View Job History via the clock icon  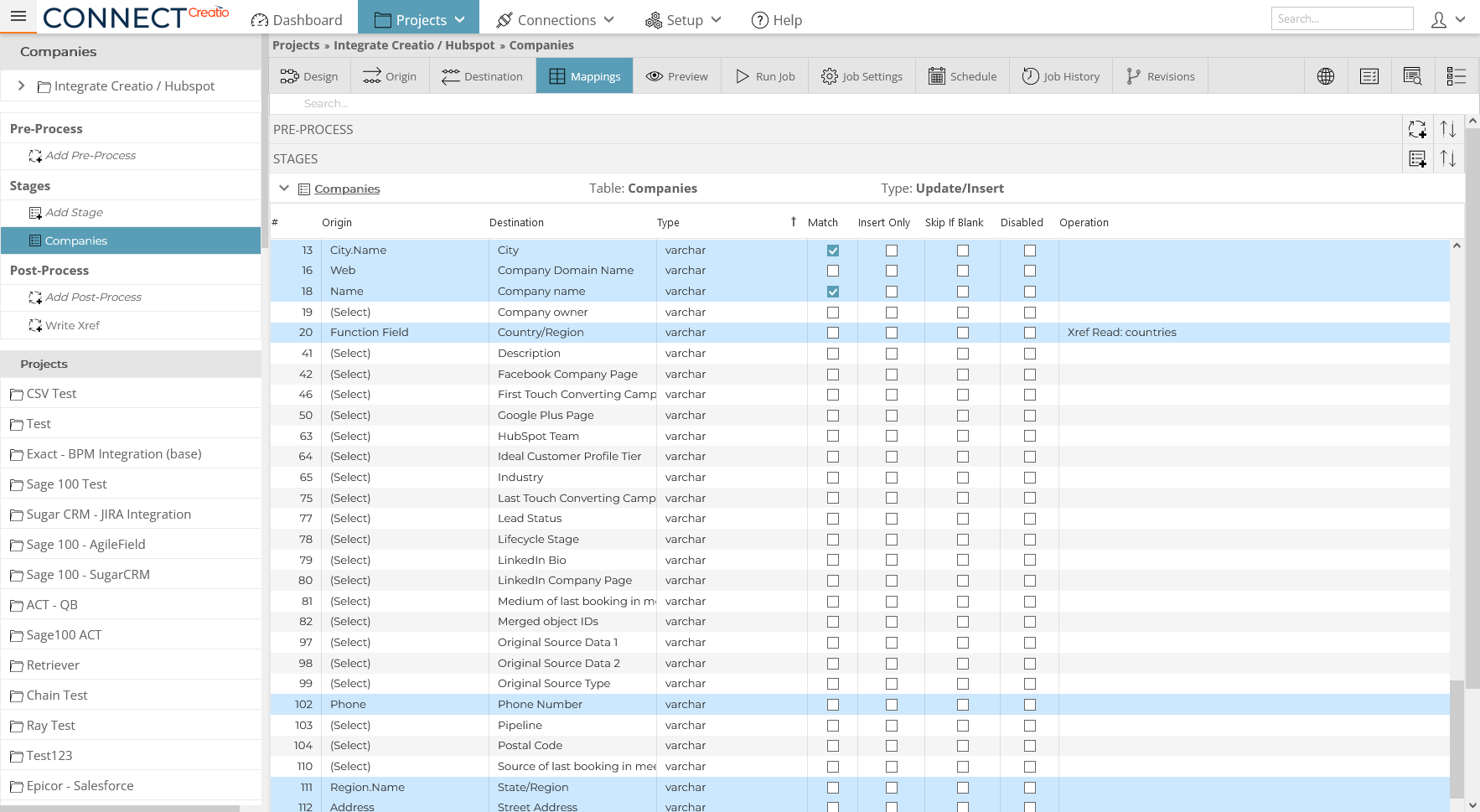pos(1030,75)
